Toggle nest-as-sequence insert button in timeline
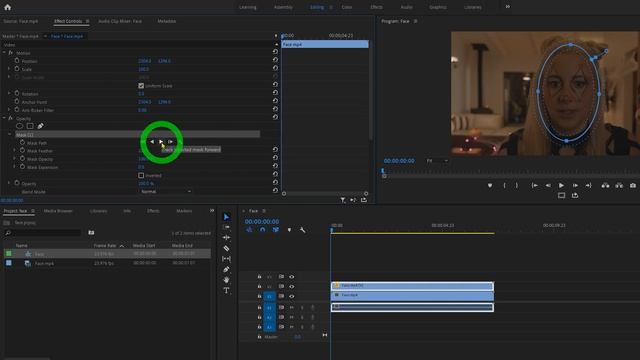Image resolution: width=640 pixels, height=360 pixels. [249, 230]
